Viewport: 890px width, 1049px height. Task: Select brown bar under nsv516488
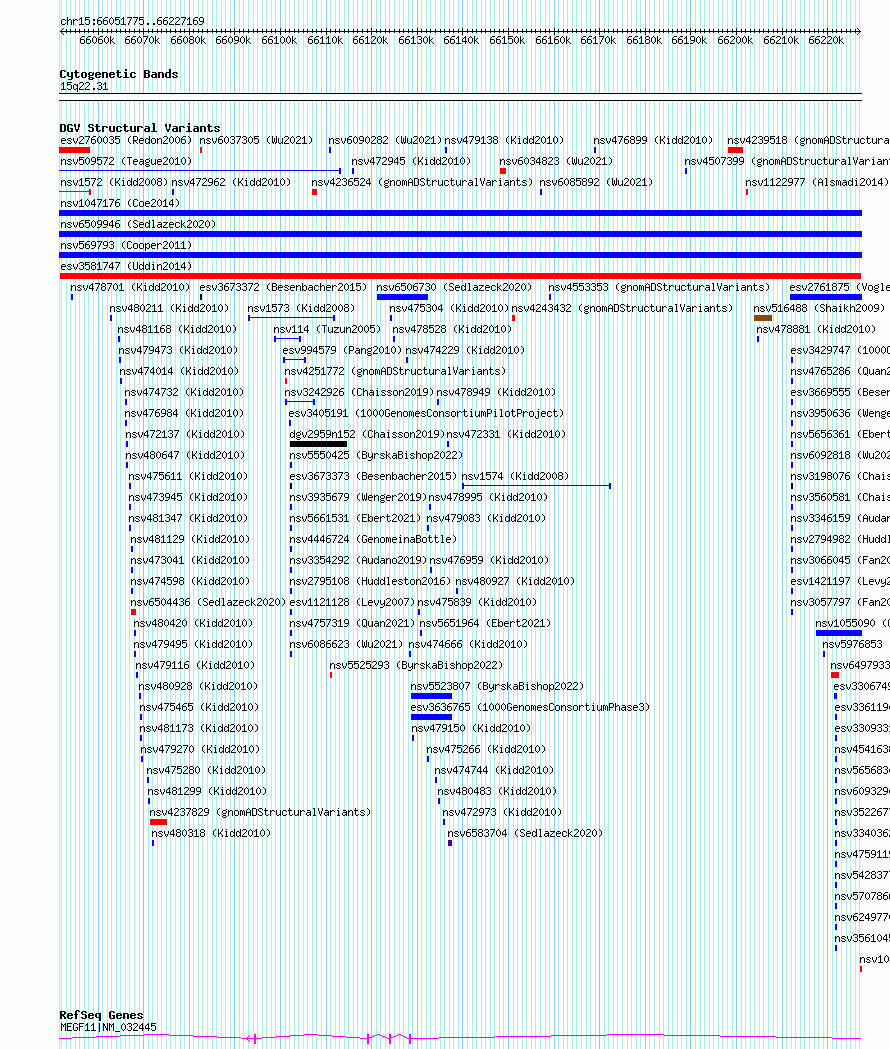[x=763, y=318]
